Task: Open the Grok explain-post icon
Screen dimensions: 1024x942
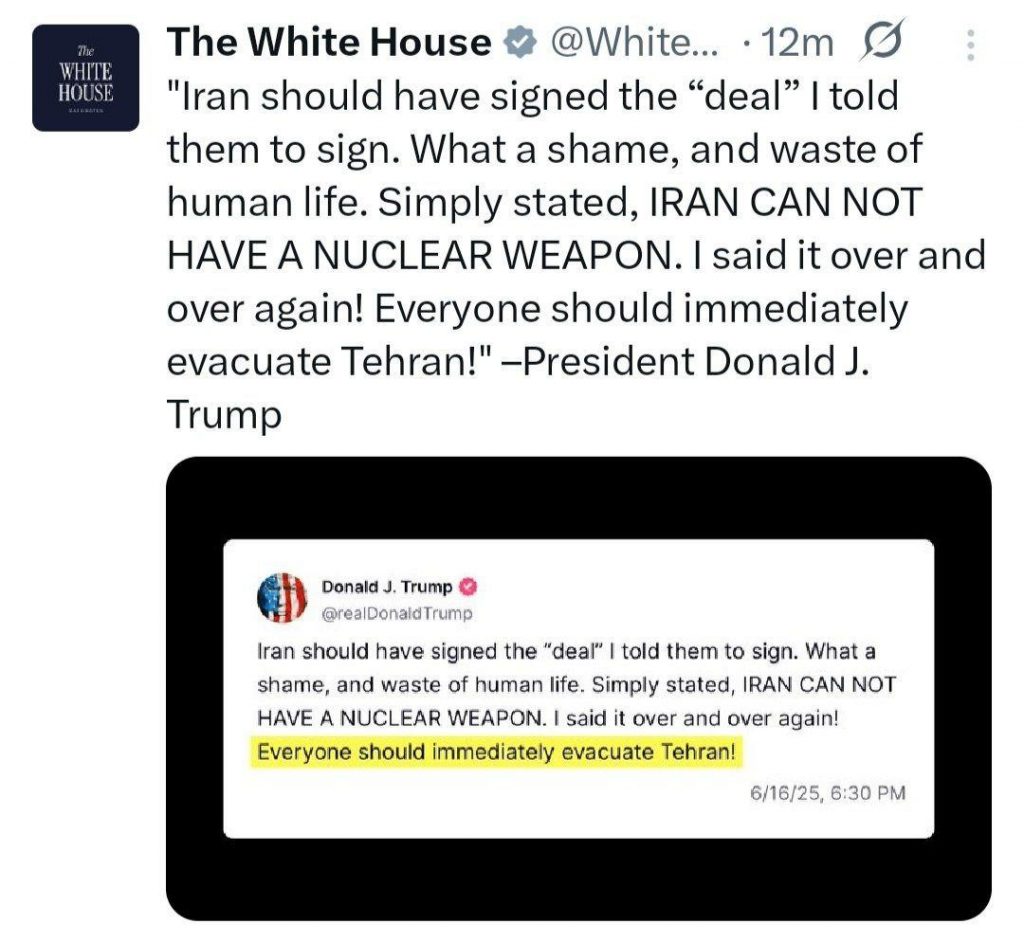Action: pyautogui.click(x=882, y=41)
